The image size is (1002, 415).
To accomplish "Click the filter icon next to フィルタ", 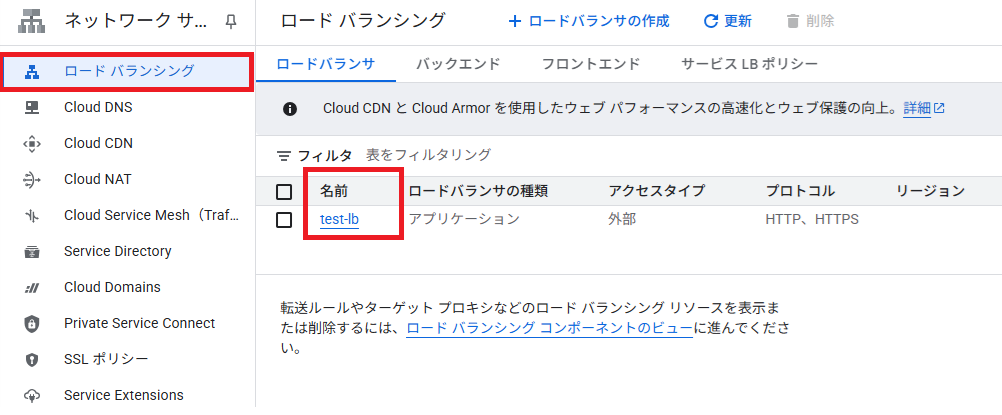I will [284, 155].
